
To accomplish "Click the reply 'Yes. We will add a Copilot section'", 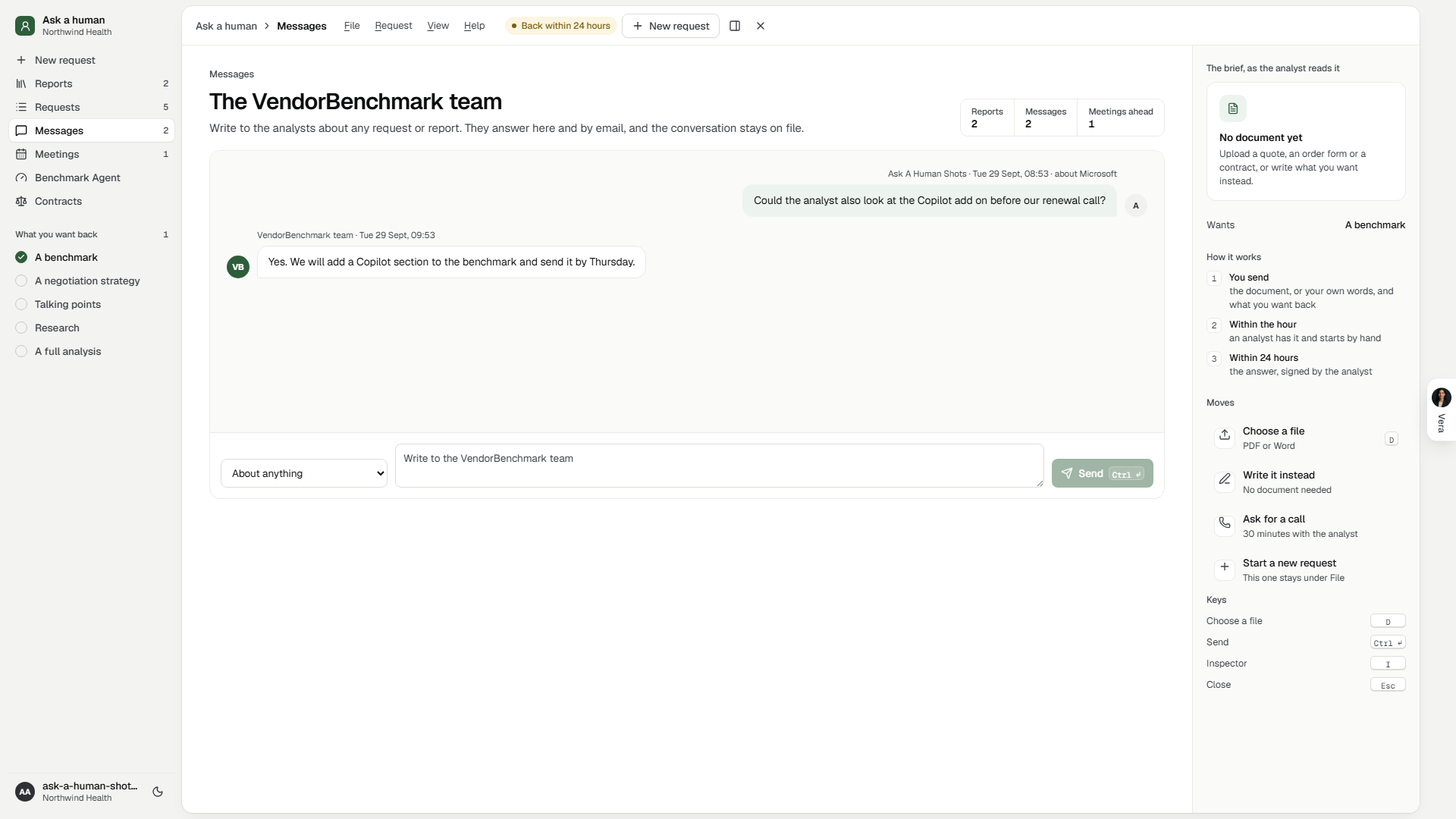I will click(451, 262).
